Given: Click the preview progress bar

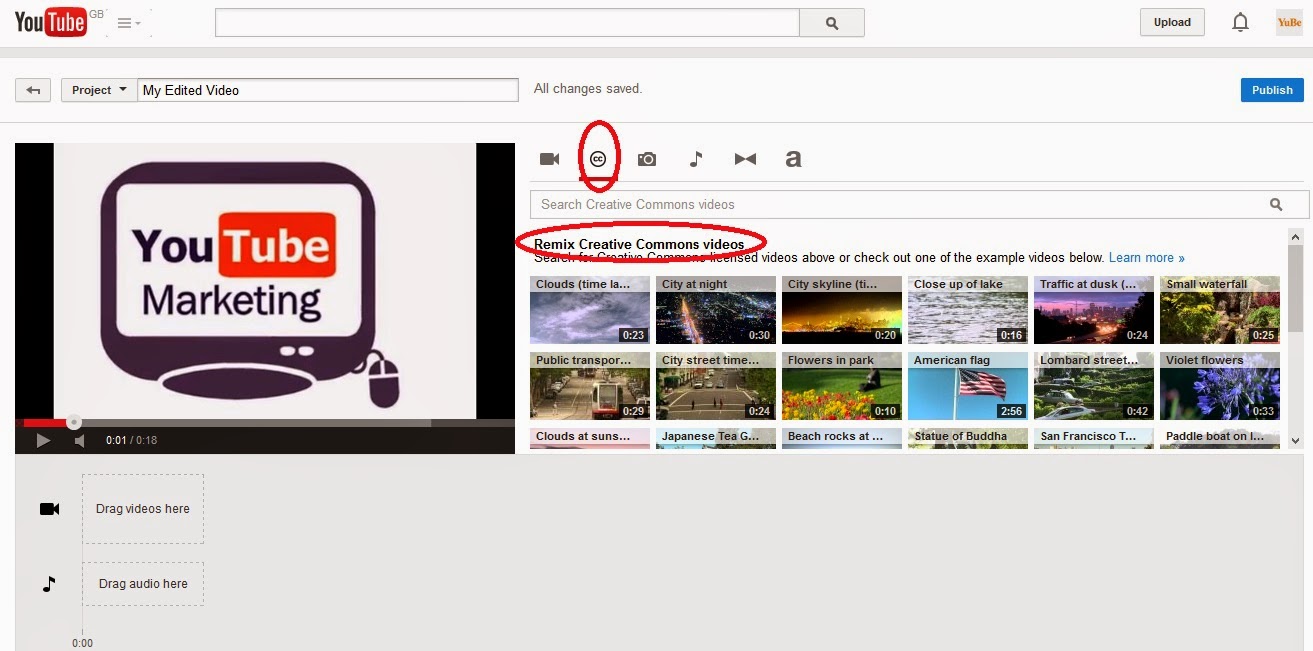Looking at the screenshot, I should (265, 423).
